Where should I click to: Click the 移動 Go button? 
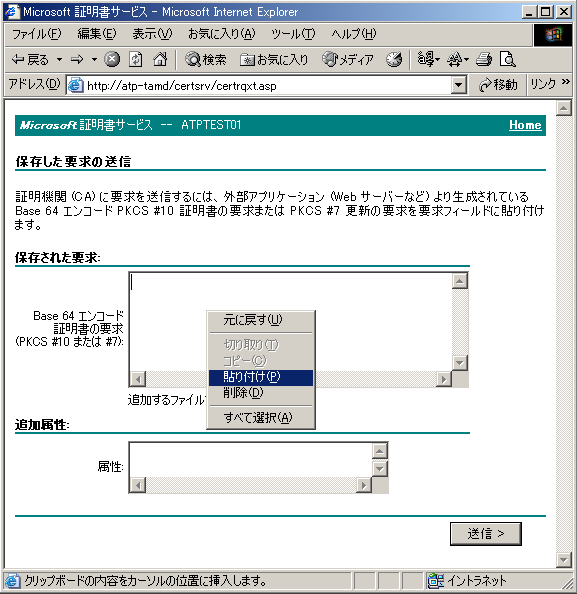tap(498, 85)
